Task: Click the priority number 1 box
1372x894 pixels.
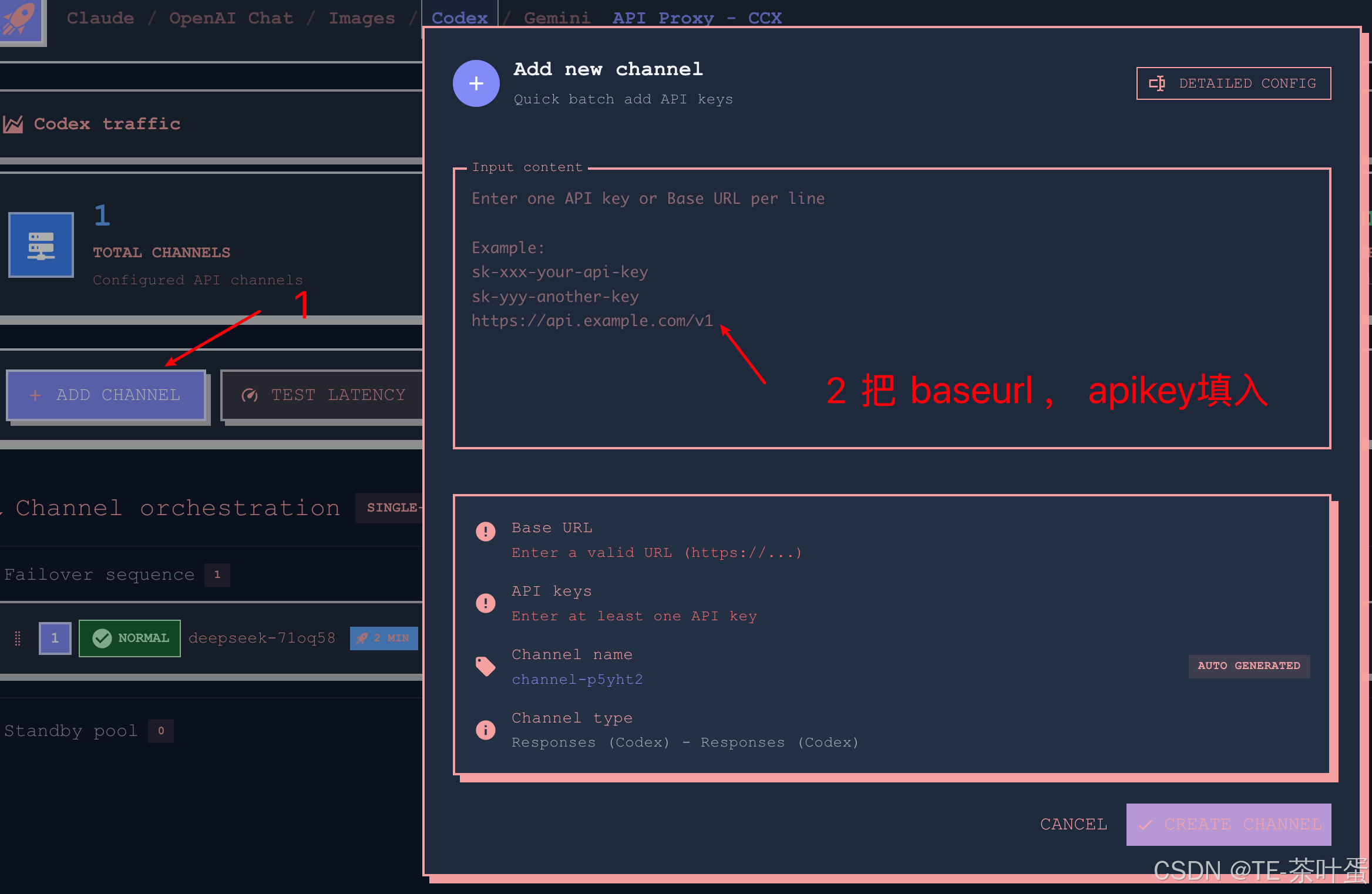Action: [x=55, y=638]
